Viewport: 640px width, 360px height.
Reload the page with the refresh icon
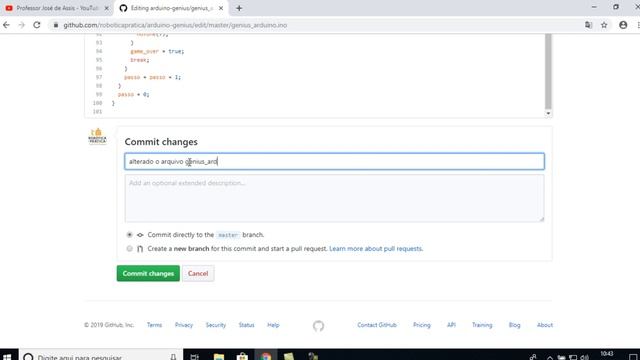pos(37,25)
